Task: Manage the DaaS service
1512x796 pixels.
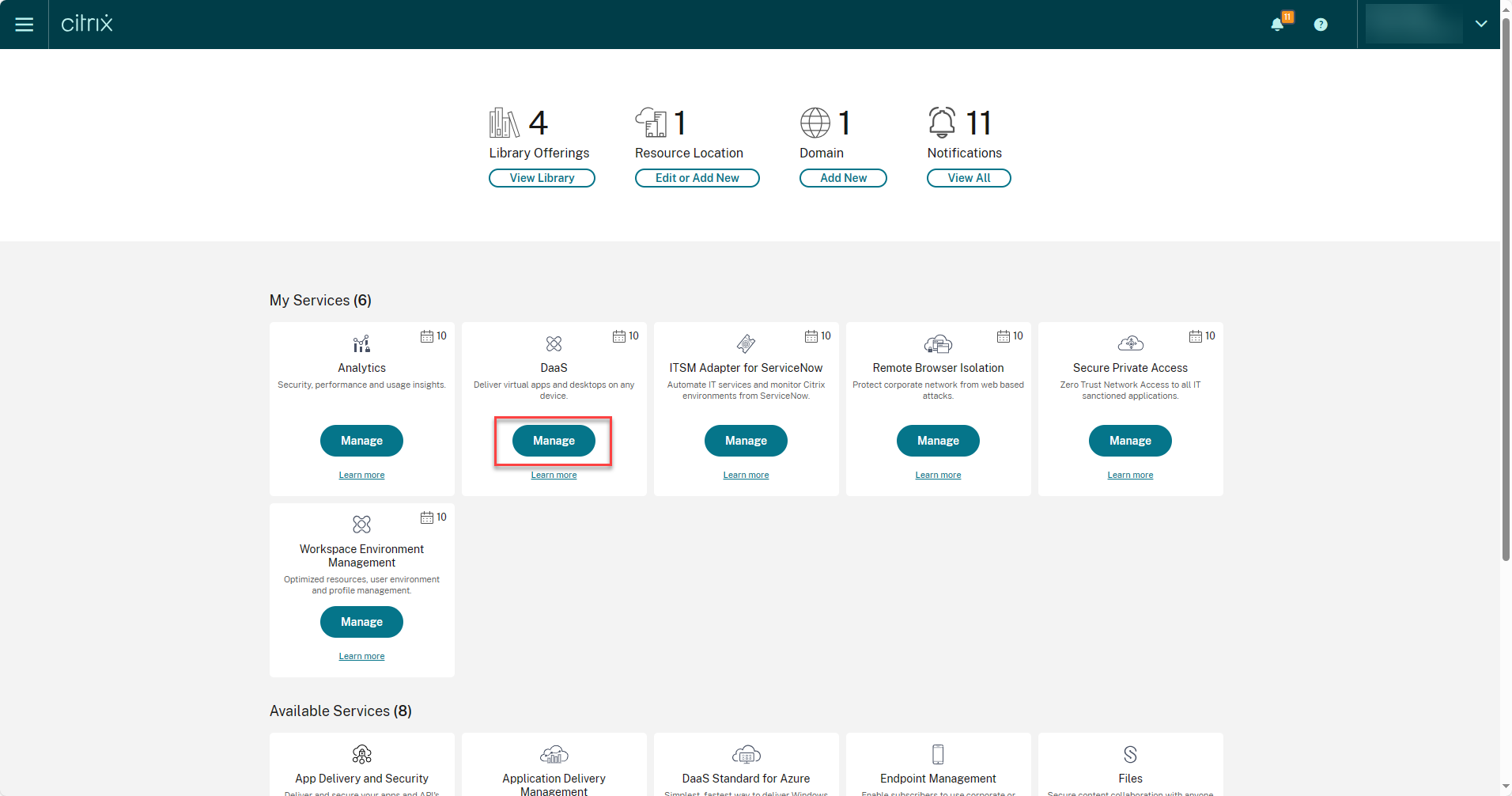Action: (x=554, y=441)
